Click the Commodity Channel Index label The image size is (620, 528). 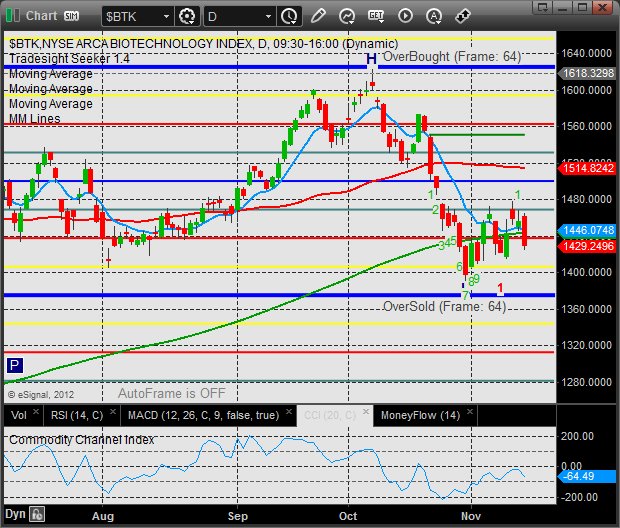[x=81, y=440]
